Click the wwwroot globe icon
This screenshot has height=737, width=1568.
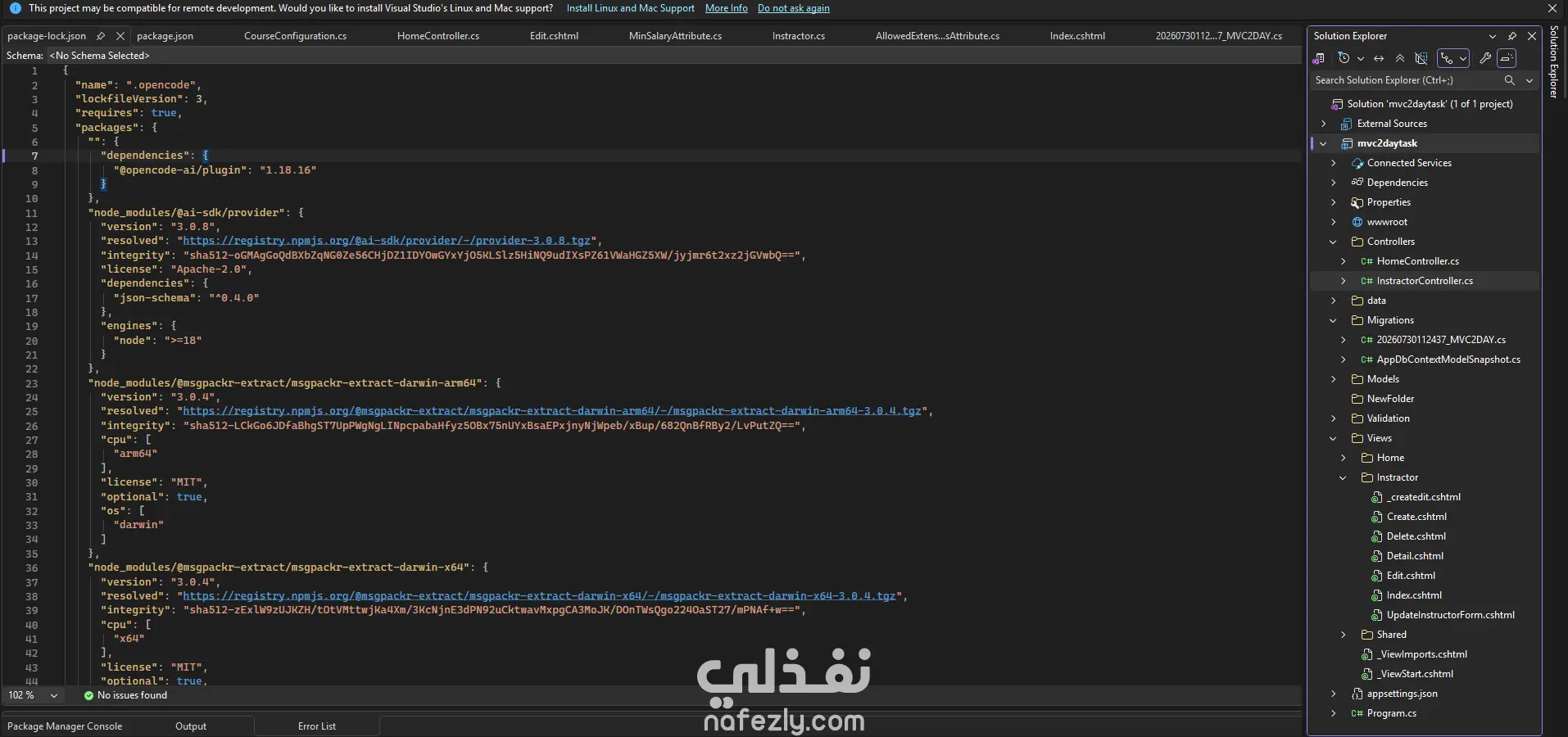[1357, 222]
